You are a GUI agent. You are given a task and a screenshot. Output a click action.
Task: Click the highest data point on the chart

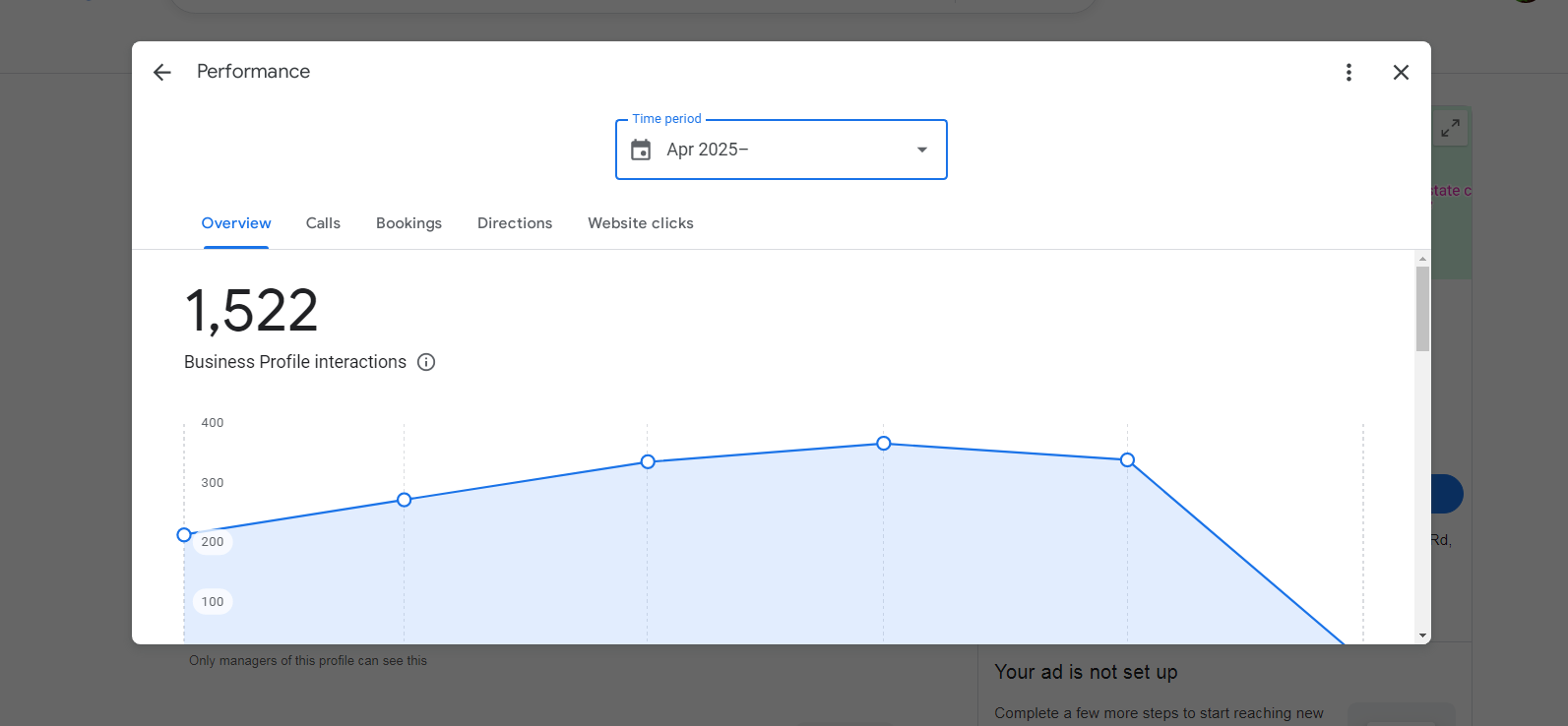pyautogui.click(x=884, y=444)
